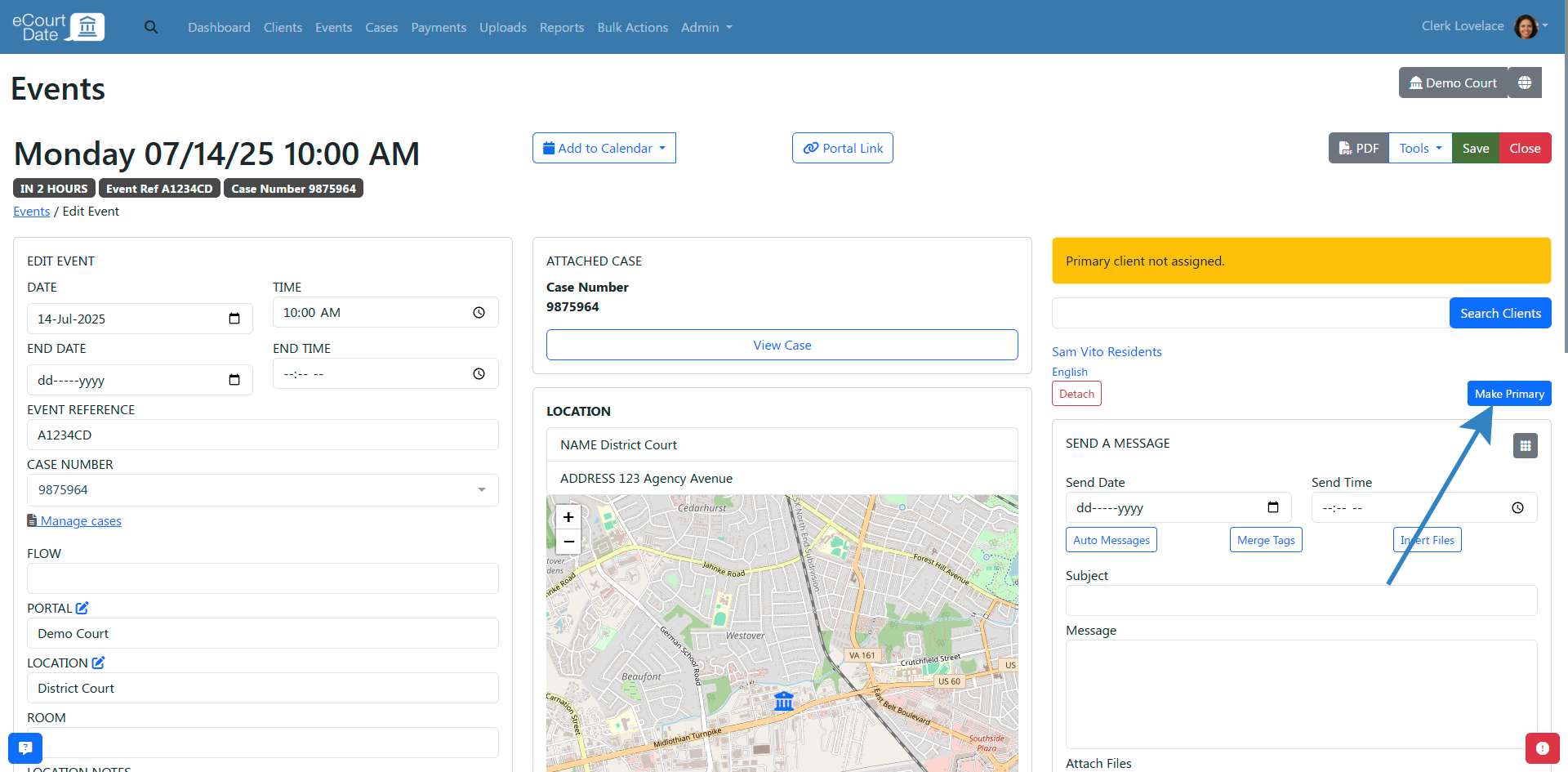
Task: Follow the Events breadcrumb link
Action: click(31, 211)
